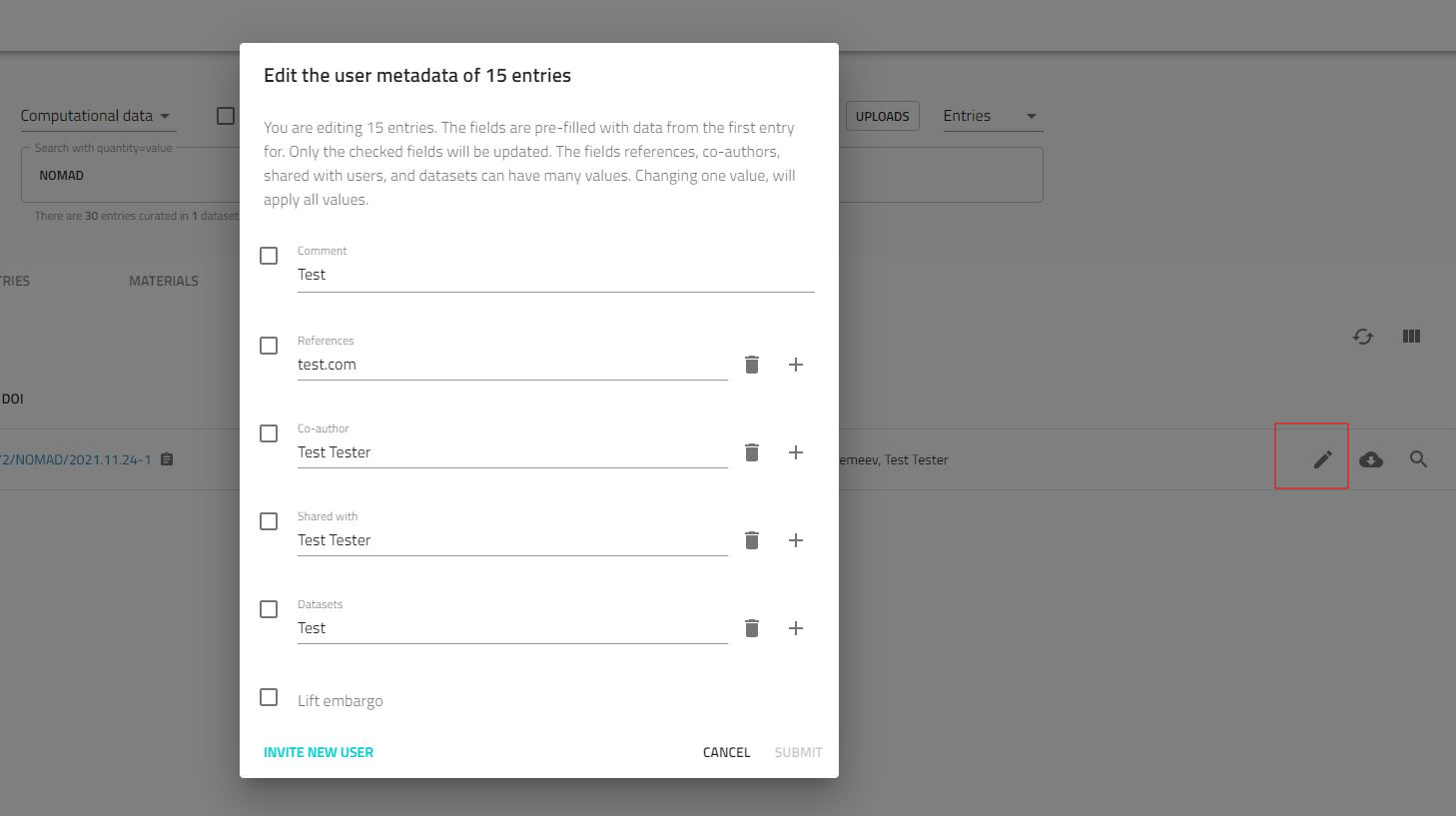1456x816 pixels.
Task: Delete the Shared with user entry
Action: [x=752, y=540]
